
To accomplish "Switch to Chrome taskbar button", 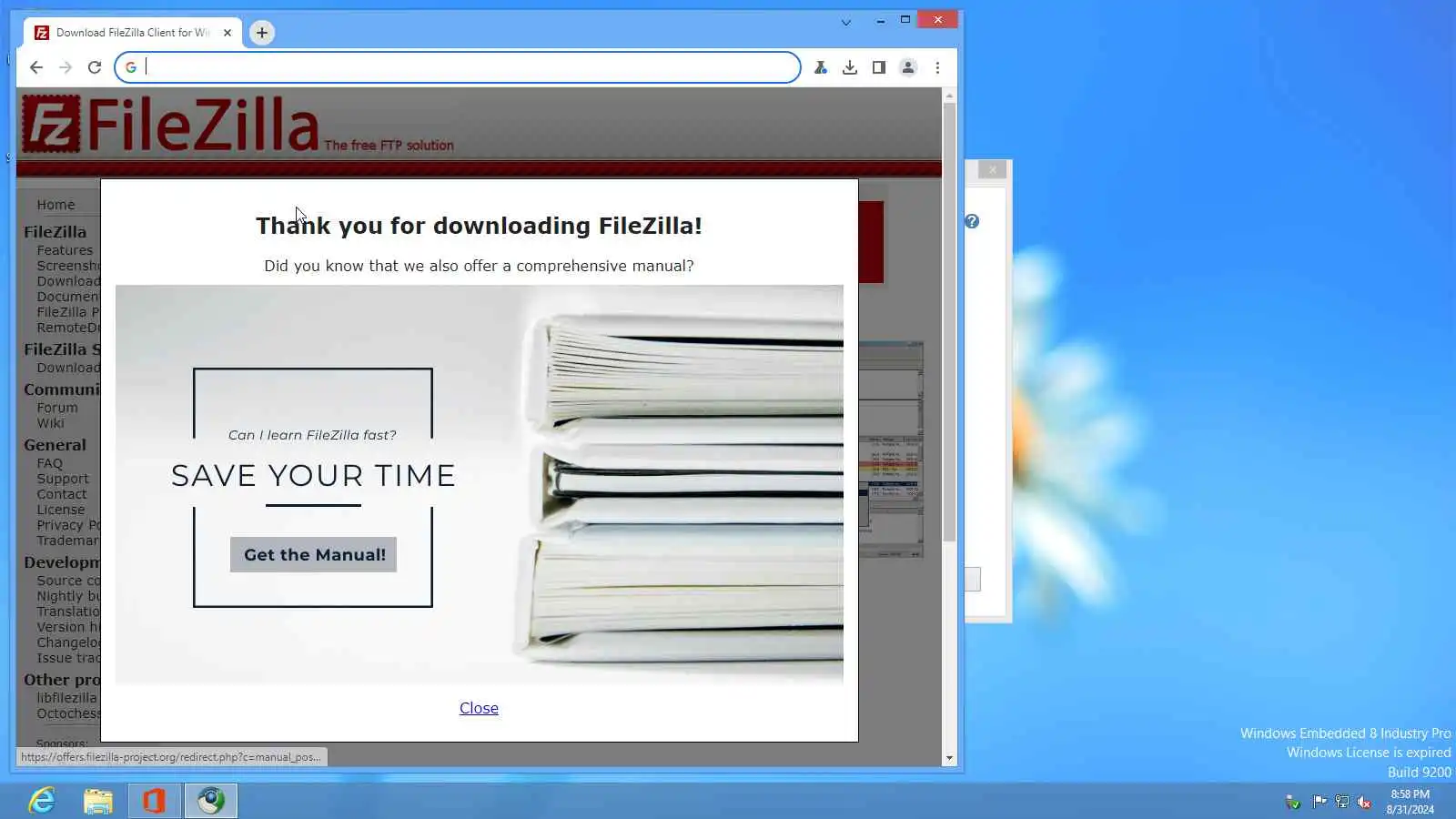I will [x=211, y=801].
